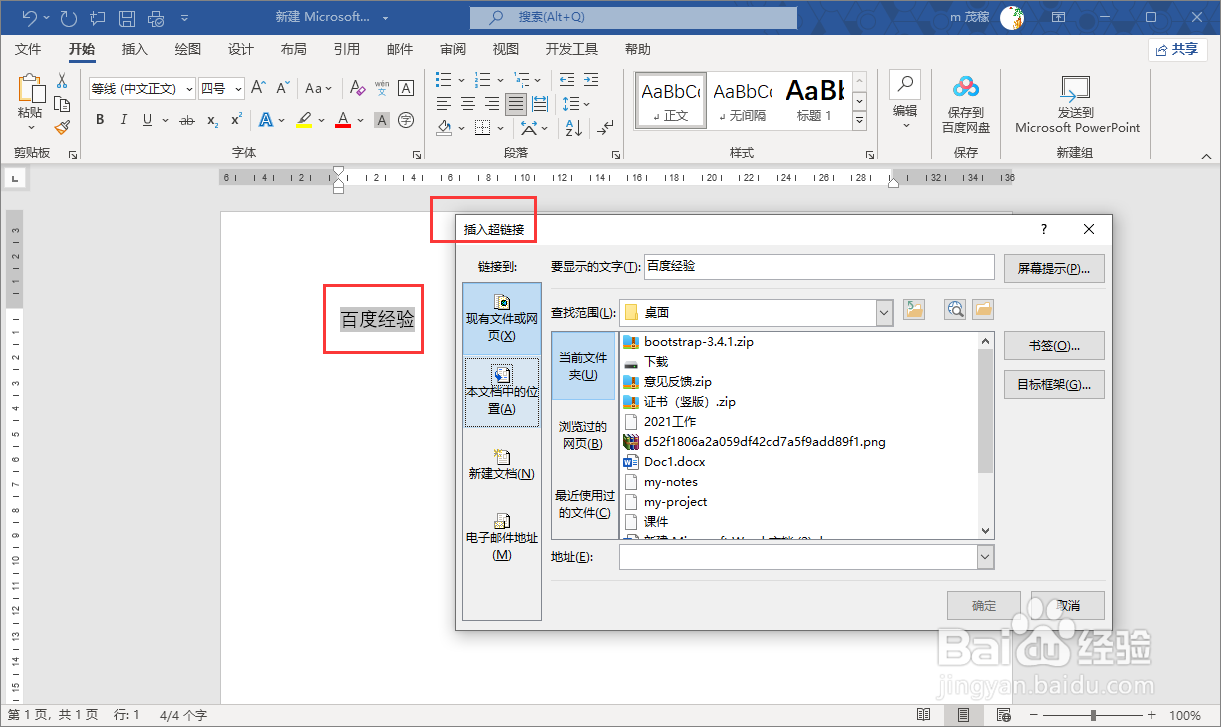Viewport: 1221px width, 727px height.
Task: Click the 屏幕提示 button
Action: [x=1054, y=268]
